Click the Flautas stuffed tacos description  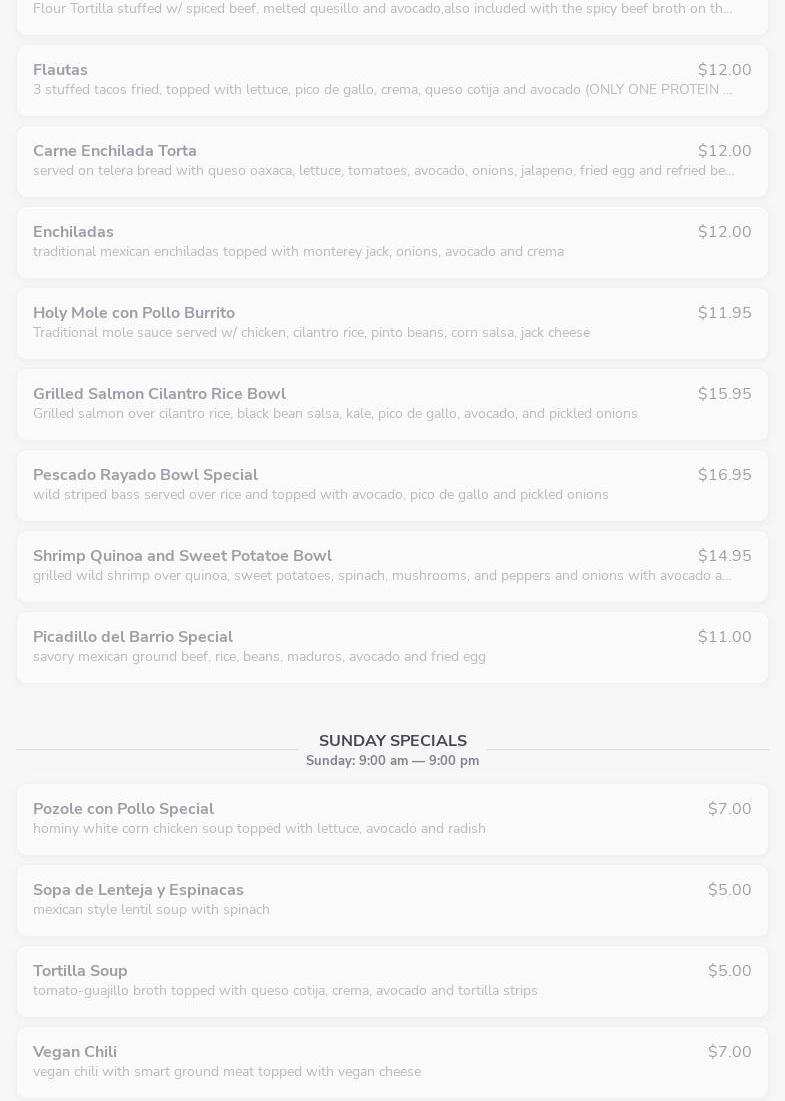pyautogui.click(x=382, y=90)
